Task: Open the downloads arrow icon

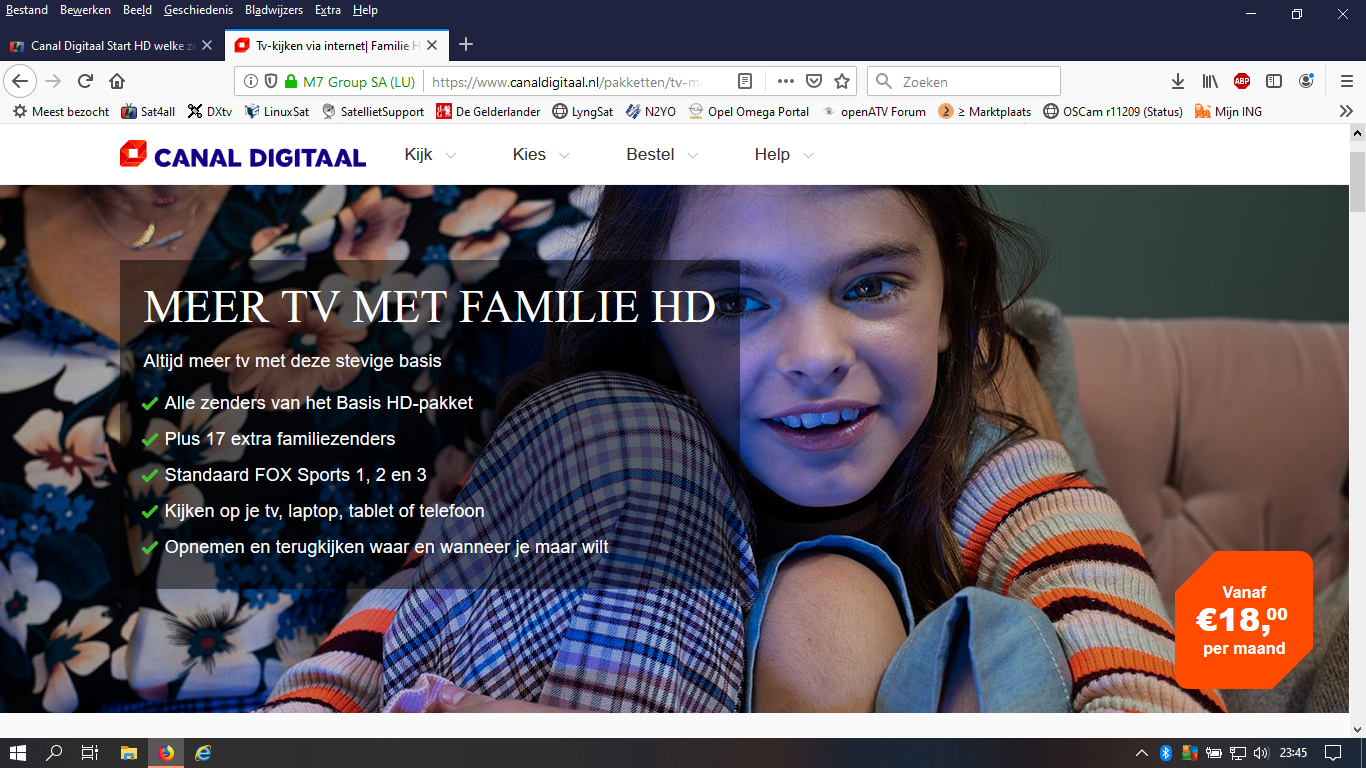Action: point(1178,81)
